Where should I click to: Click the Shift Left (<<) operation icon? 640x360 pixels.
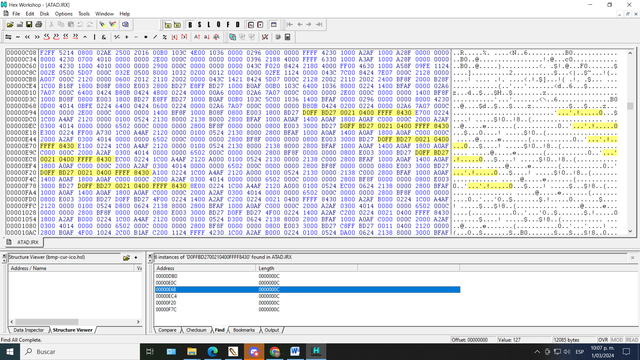point(27,37)
